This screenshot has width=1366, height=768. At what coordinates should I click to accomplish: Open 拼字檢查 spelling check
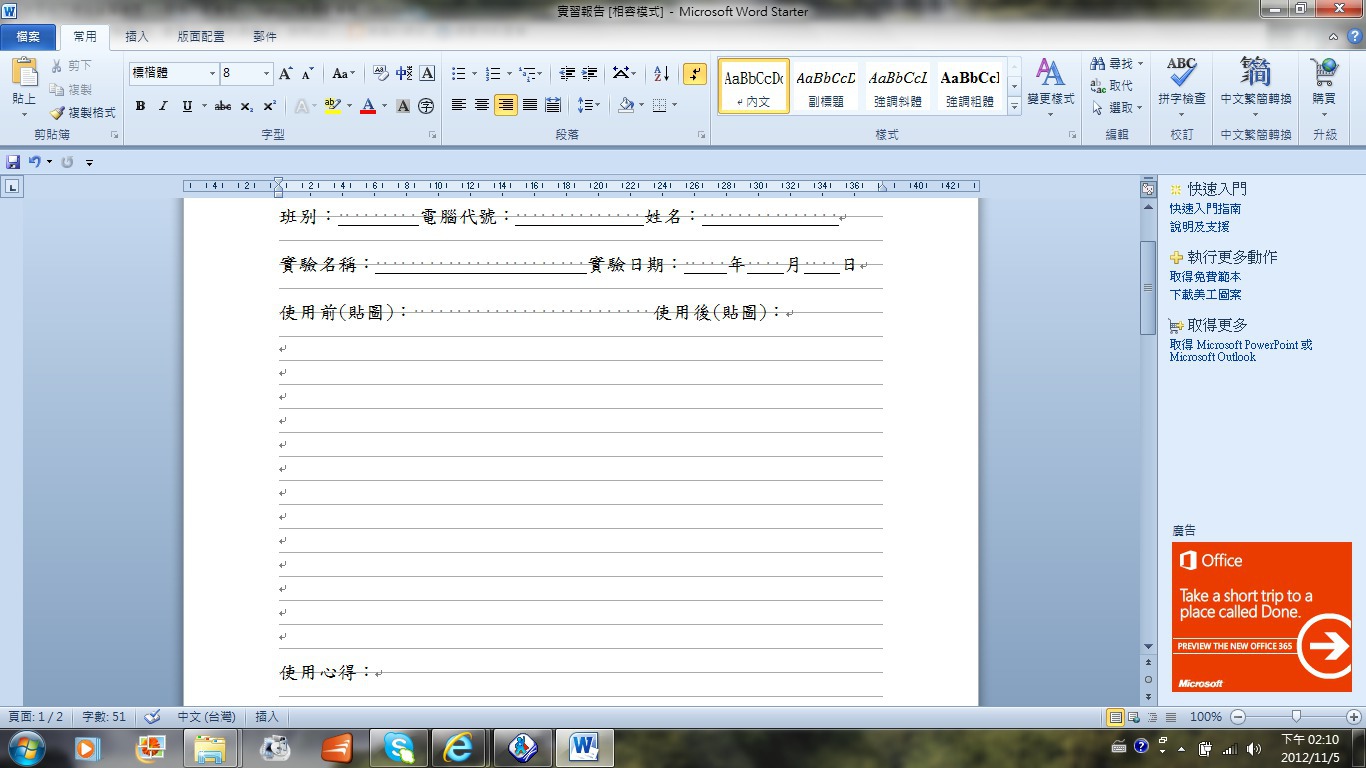pos(1181,80)
